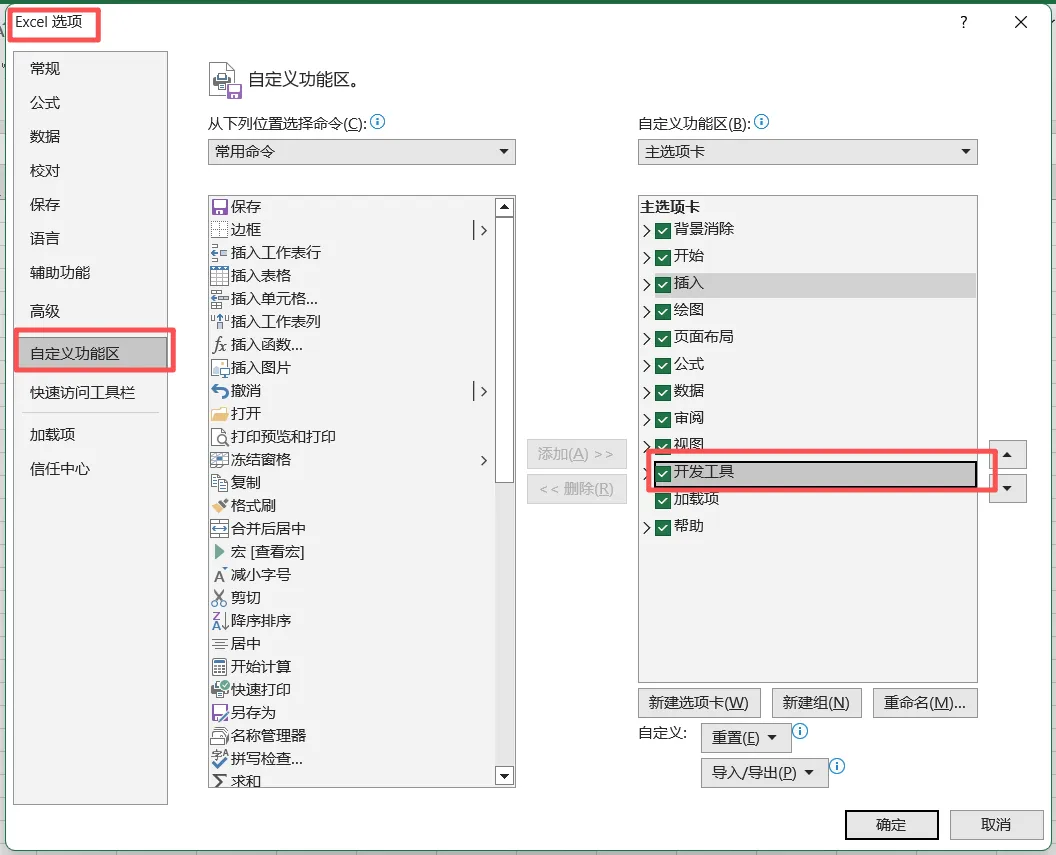
Task: Select the Copy (复制) icon
Action: [x=220, y=482]
